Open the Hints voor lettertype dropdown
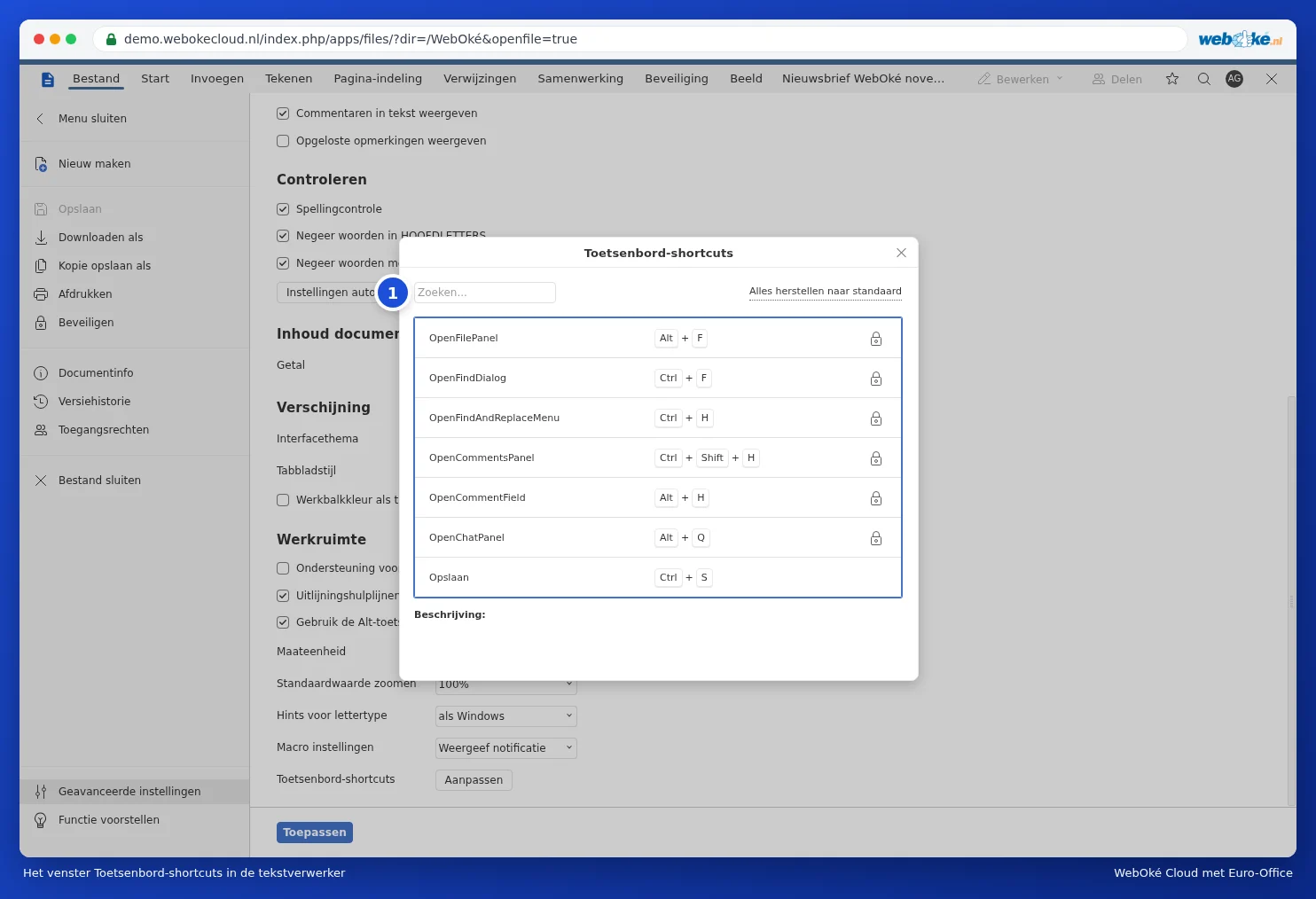Image resolution: width=1316 pixels, height=899 pixels. point(506,716)
